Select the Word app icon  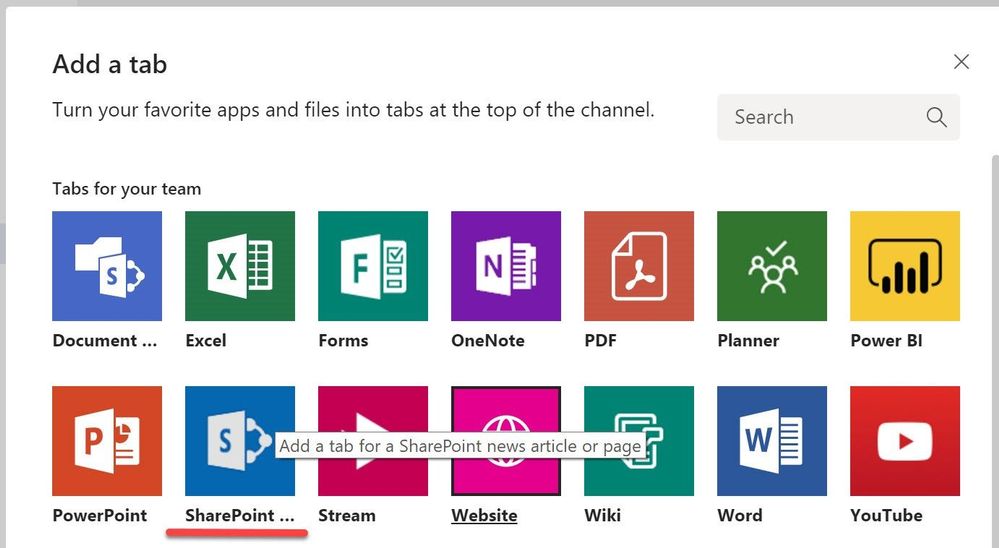[x=772, y=441]
